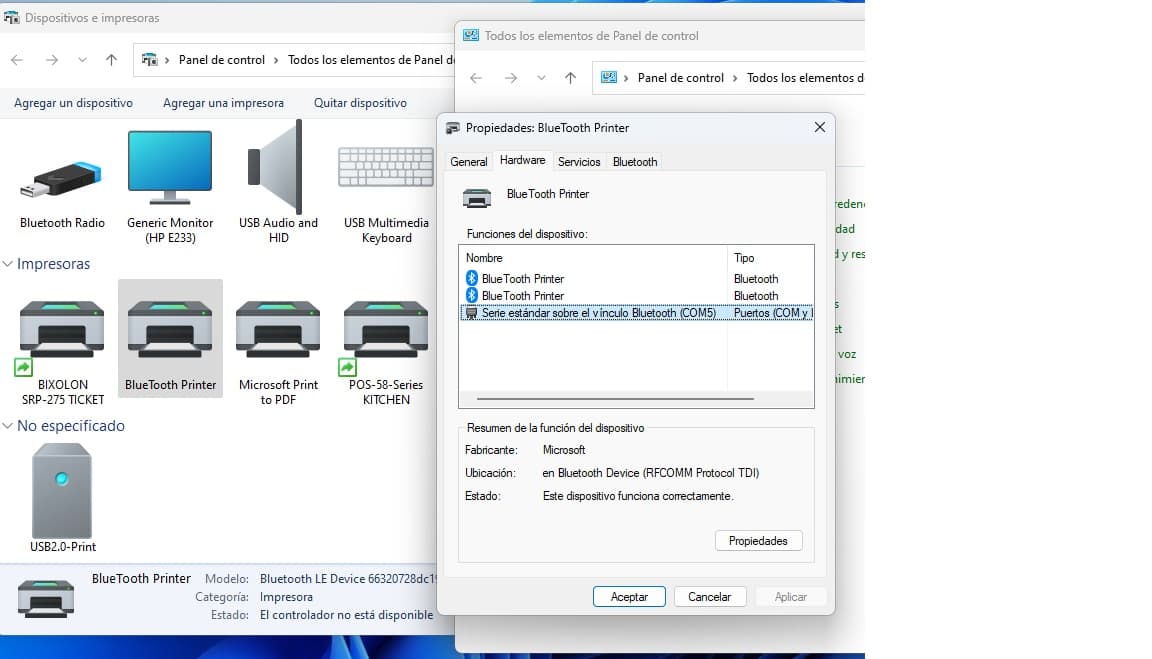Collapse the Impresoras group
1152x659 pixels.
click(7, 264)
